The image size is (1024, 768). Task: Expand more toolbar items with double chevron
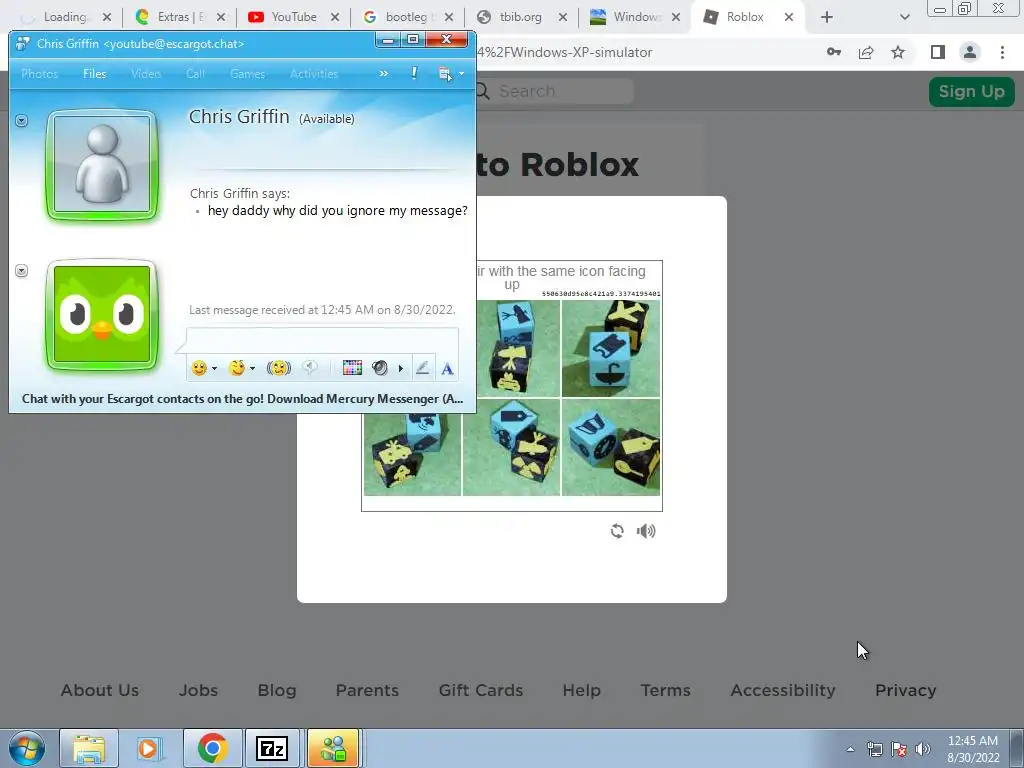coord(383,73)
